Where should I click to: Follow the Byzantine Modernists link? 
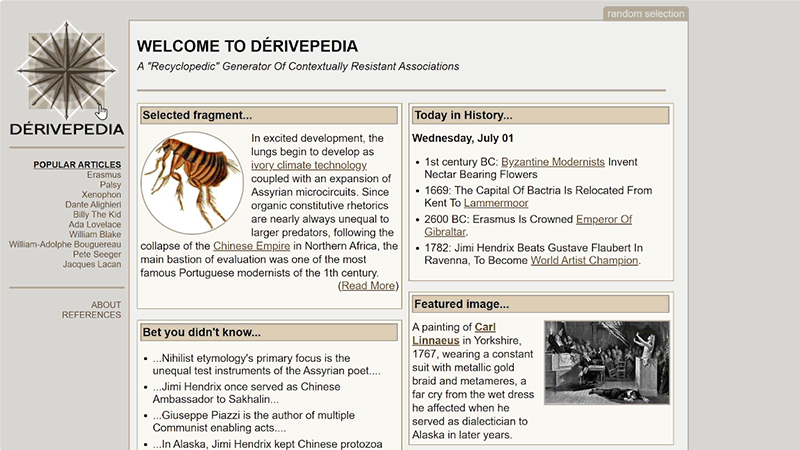[553, 162]
